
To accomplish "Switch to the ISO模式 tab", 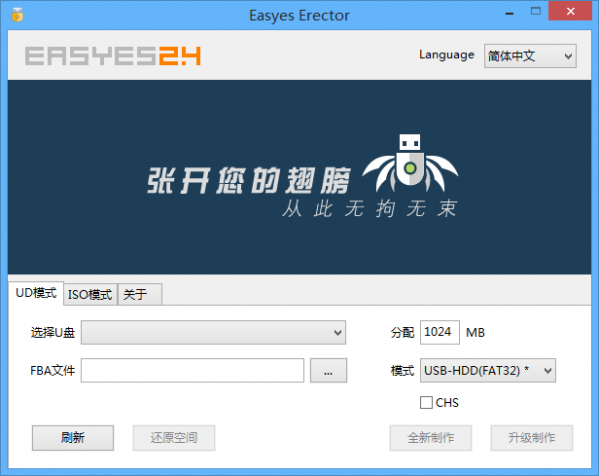I will pyautogui.click(x=90, y=295).
